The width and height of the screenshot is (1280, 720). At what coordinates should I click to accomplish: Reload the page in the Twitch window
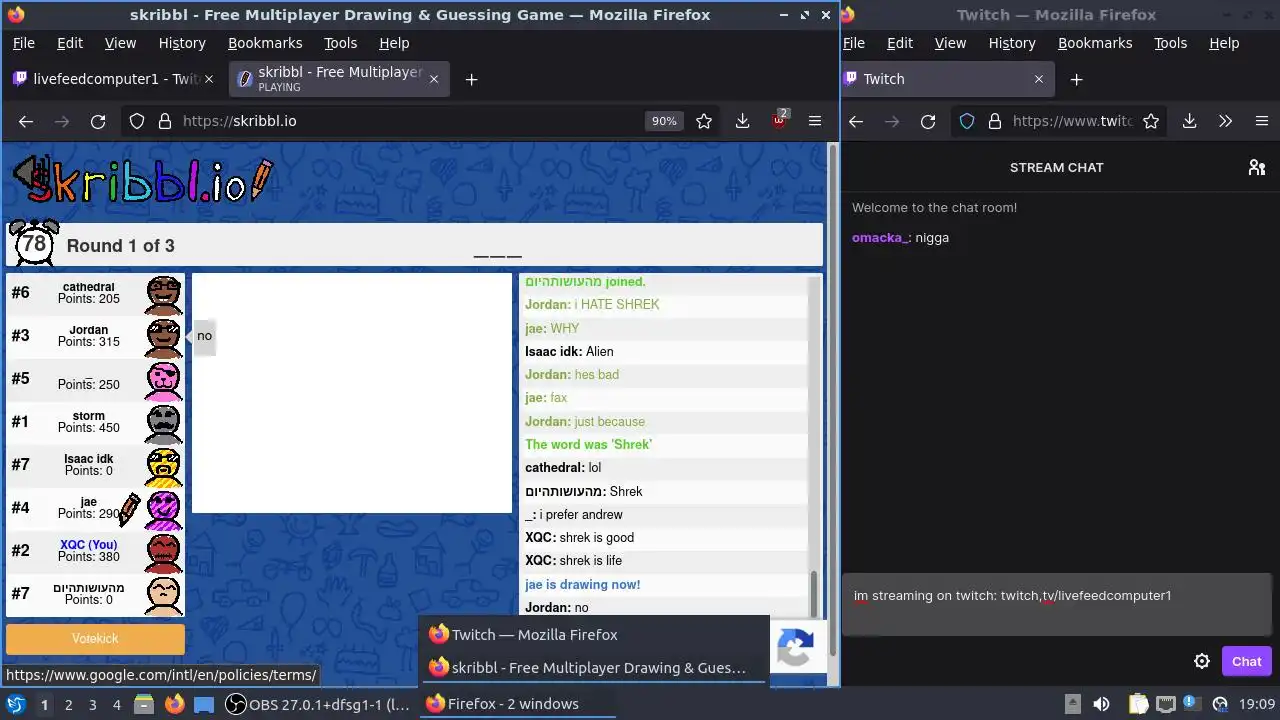click(928, 121)
